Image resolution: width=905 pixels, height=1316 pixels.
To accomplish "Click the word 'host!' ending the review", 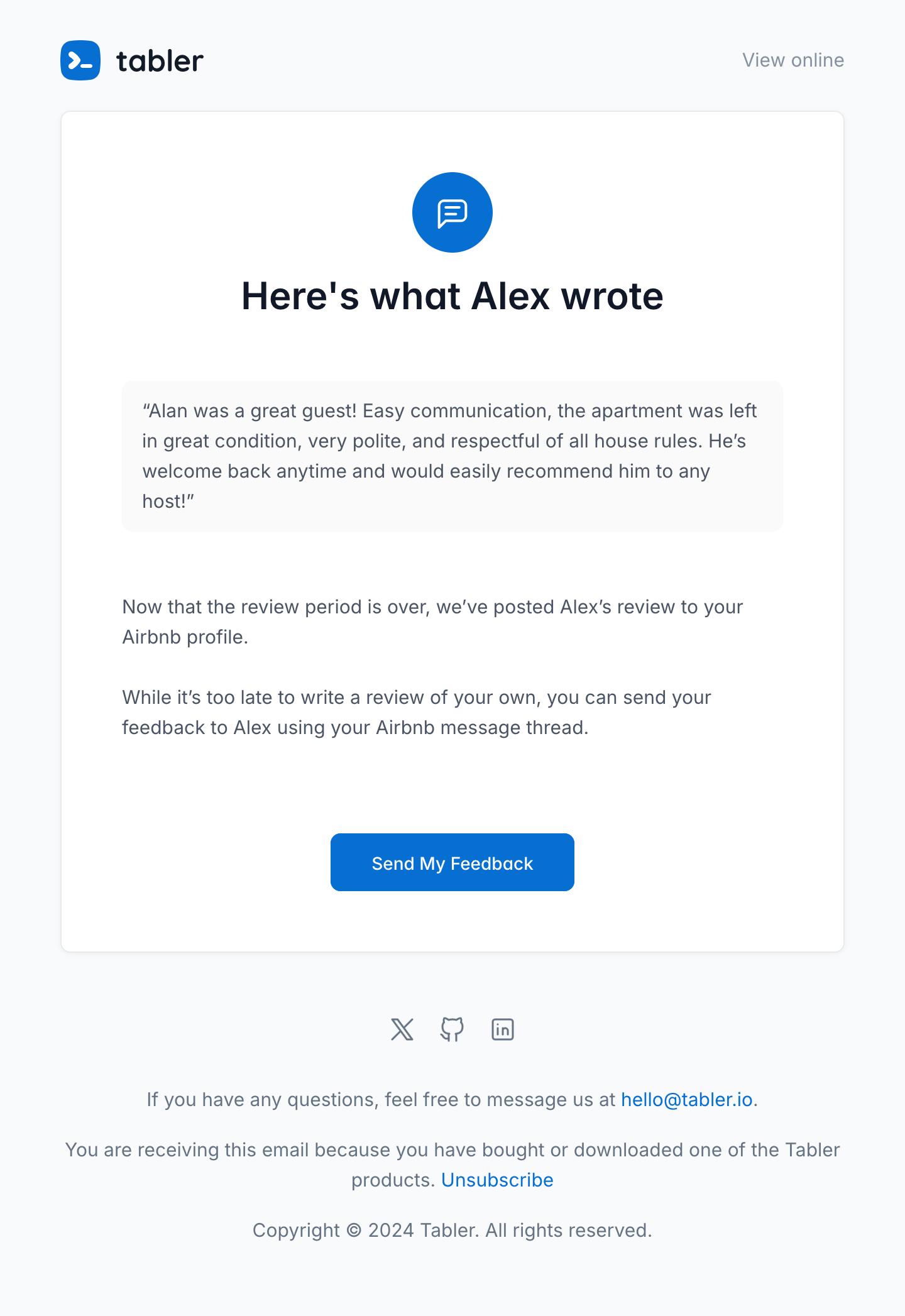I will pyautogui.click(x=167, y=502).
